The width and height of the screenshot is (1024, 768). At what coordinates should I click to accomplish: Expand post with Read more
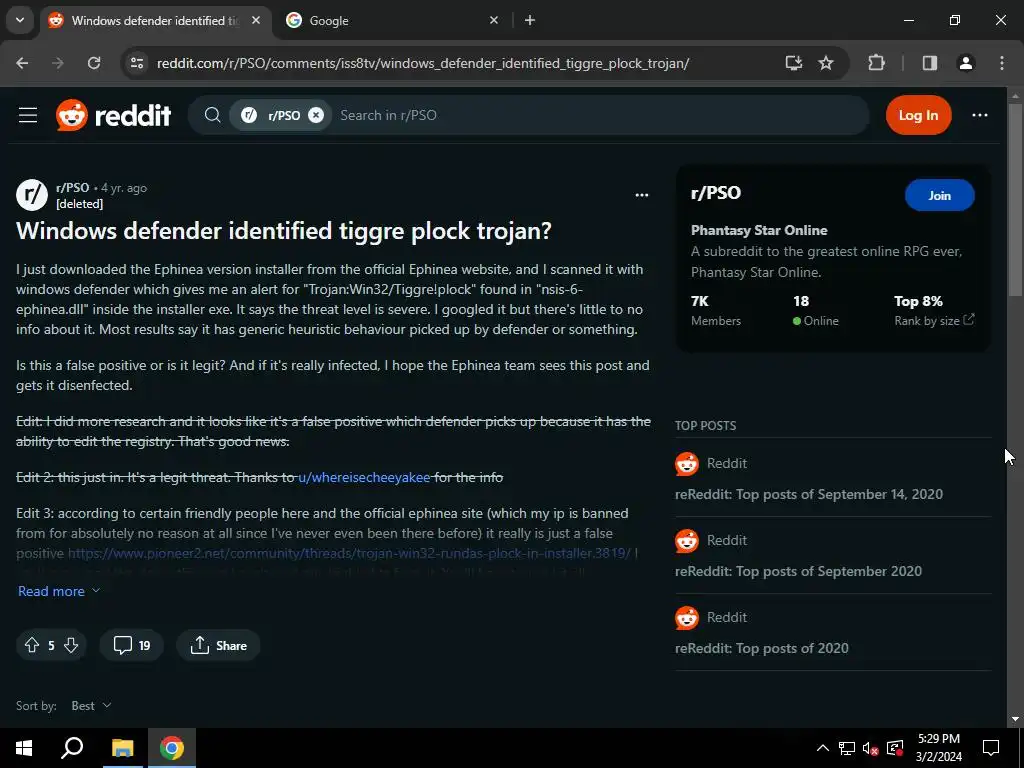tap(59, 592)
